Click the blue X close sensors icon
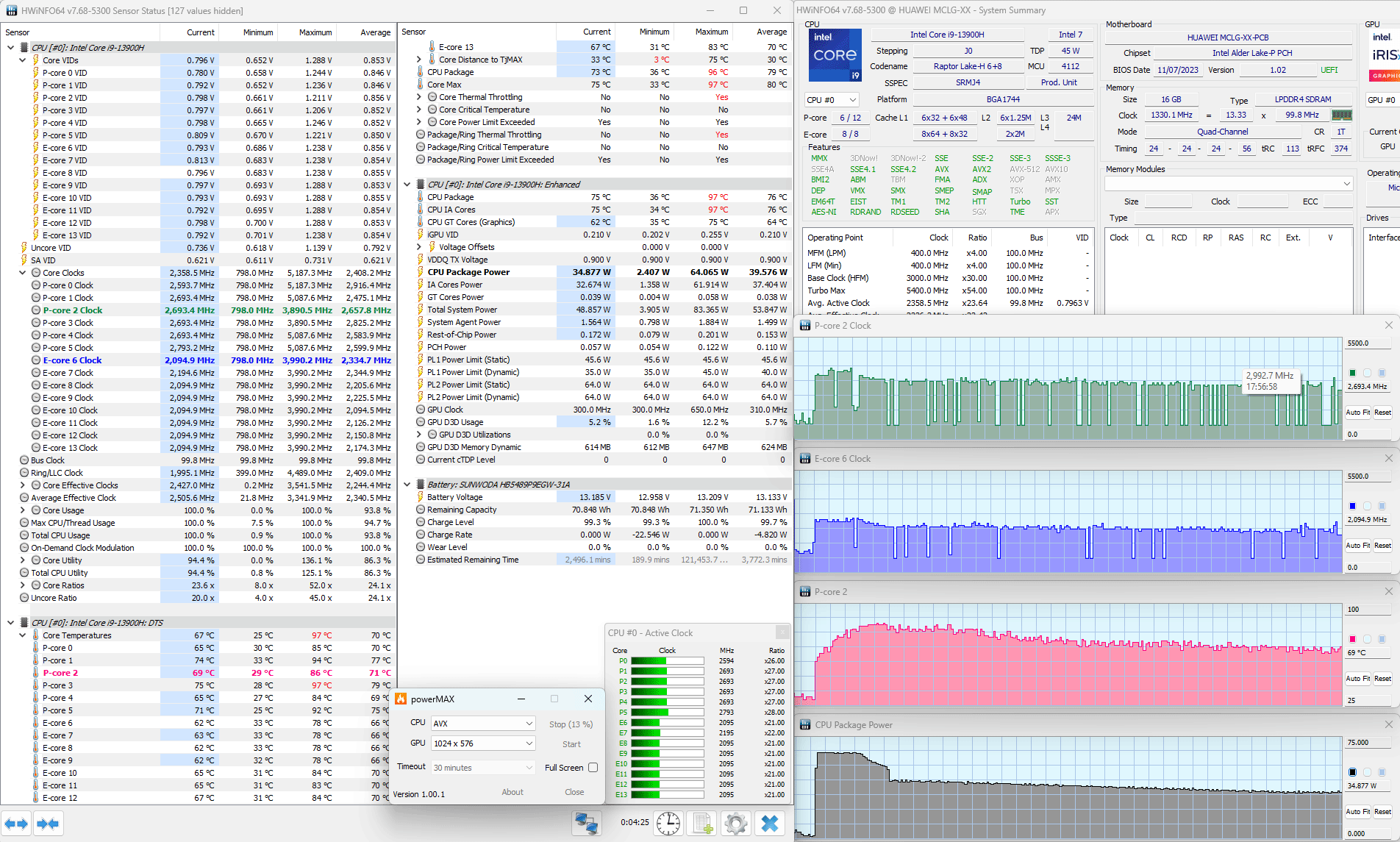The height and width of the screenshot is (842, 1400). click(770, 824)
